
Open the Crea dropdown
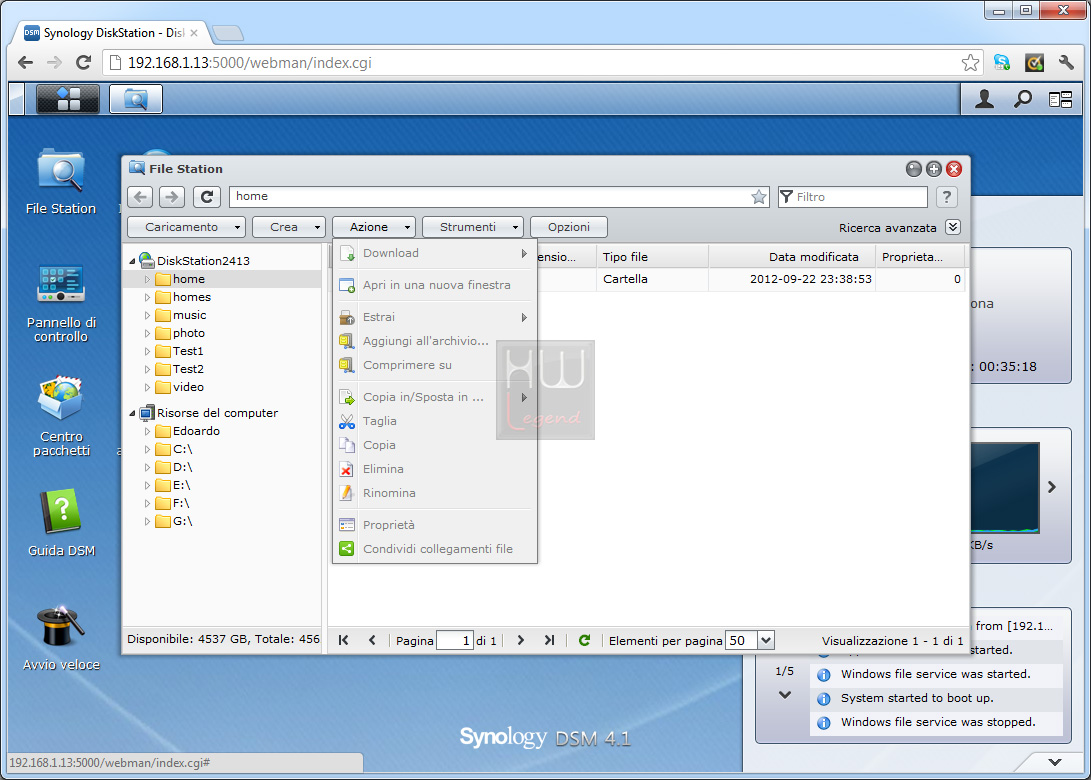tap(289, 227)
